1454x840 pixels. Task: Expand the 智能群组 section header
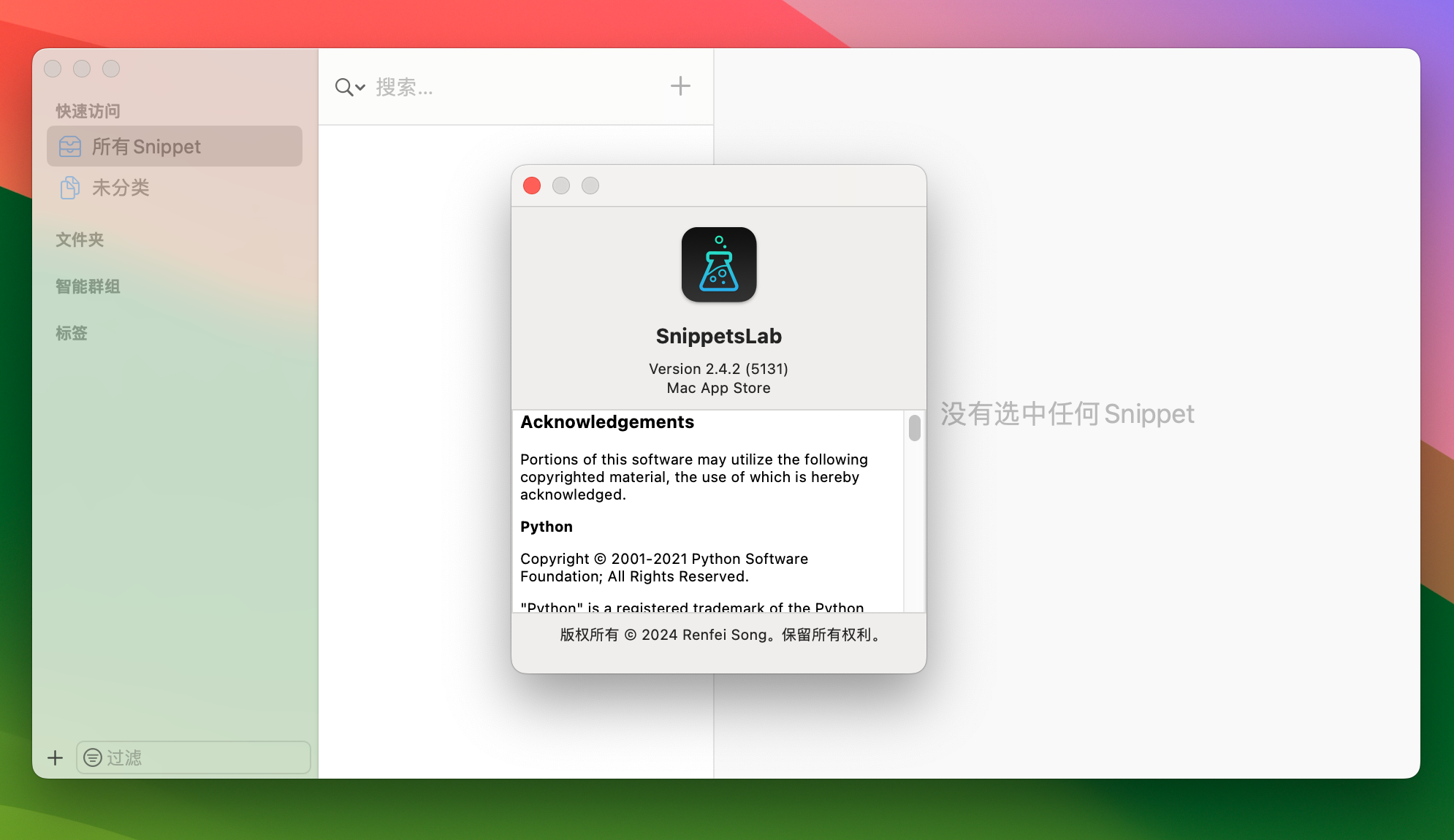point(88,286)
